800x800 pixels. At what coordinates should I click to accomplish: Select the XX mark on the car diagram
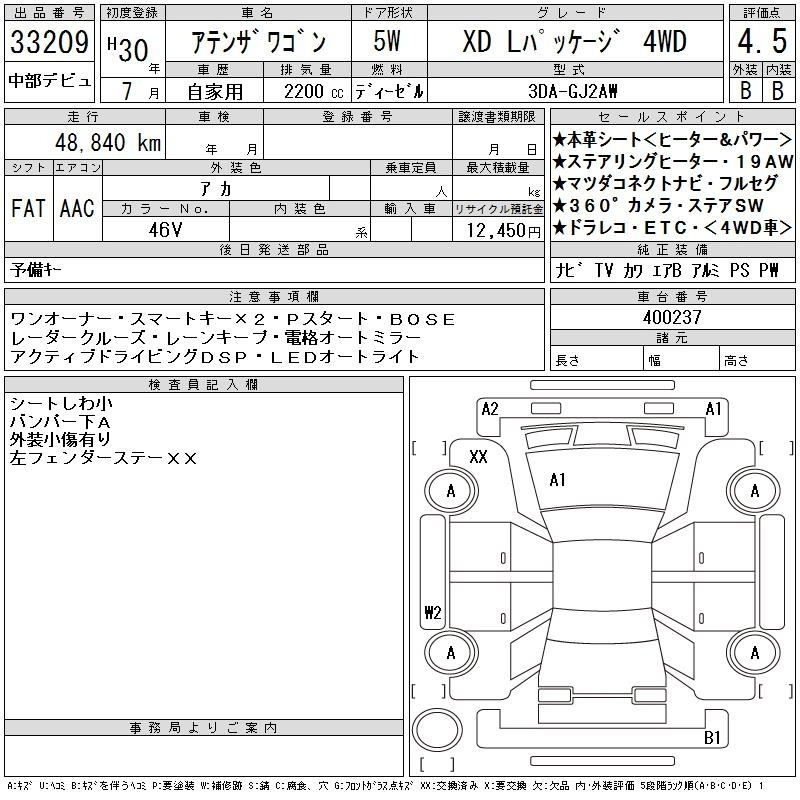(x=478, y=456)
